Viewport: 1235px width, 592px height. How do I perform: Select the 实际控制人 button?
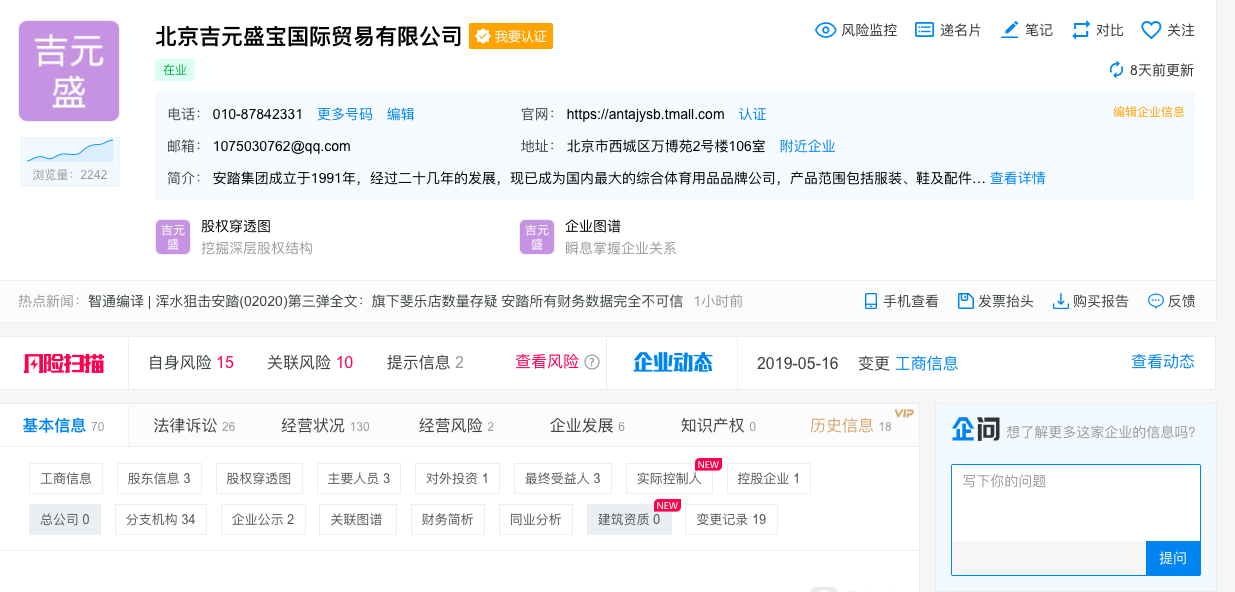[669, 479]
